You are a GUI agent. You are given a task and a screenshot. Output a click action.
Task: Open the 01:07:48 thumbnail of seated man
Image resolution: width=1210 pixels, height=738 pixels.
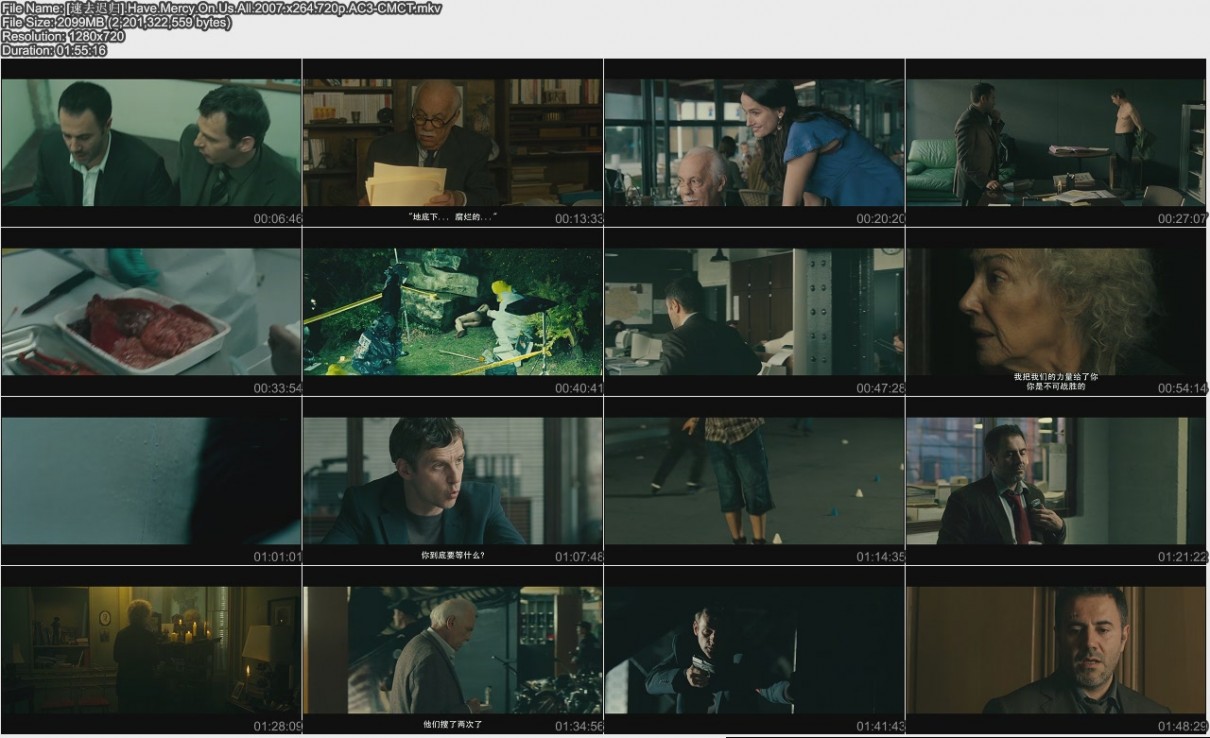453,481
